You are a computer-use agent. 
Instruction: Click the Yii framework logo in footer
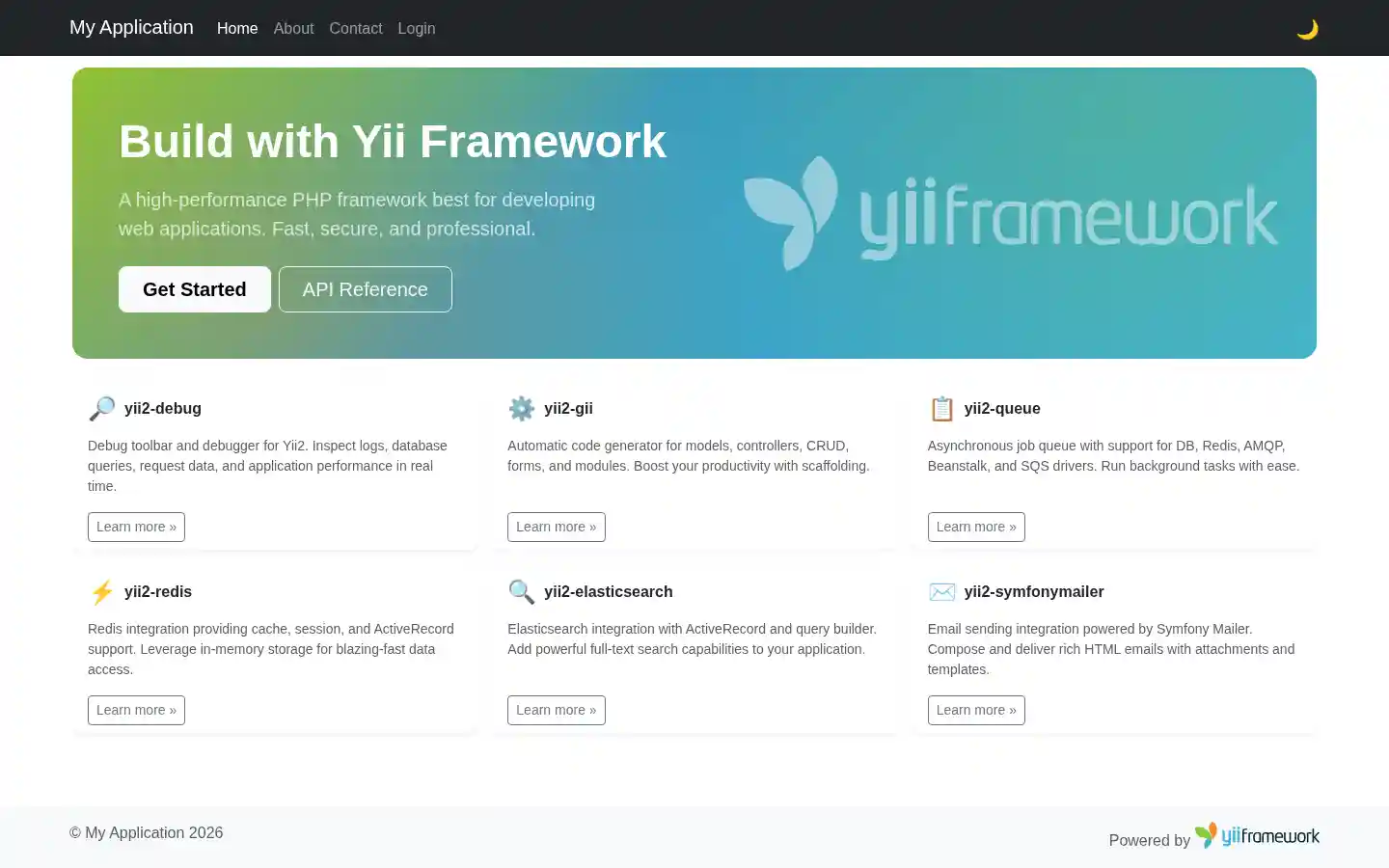[1257, 836]
